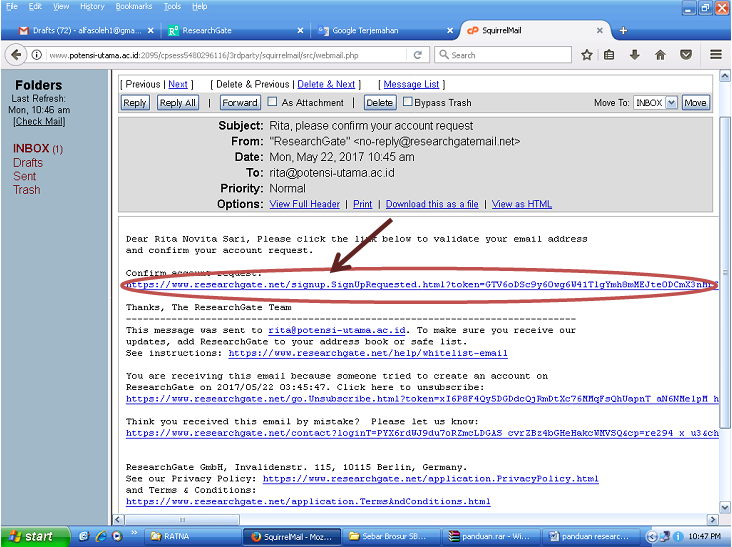Open the View Full Header link
Screen dimensions: 732x547
pyautogui.click(x=305, y=204)
